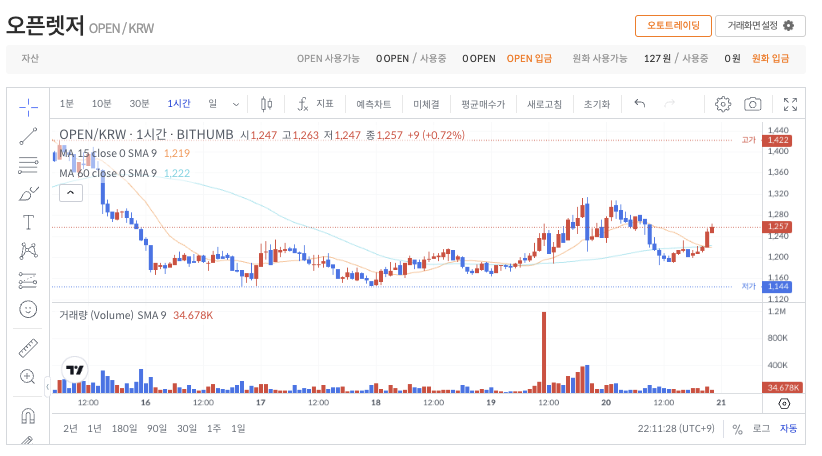Image resolution: width=822 pixels, height=456 pixels.
Task: Click the 오토트레이딩 button
Action: 673,26
